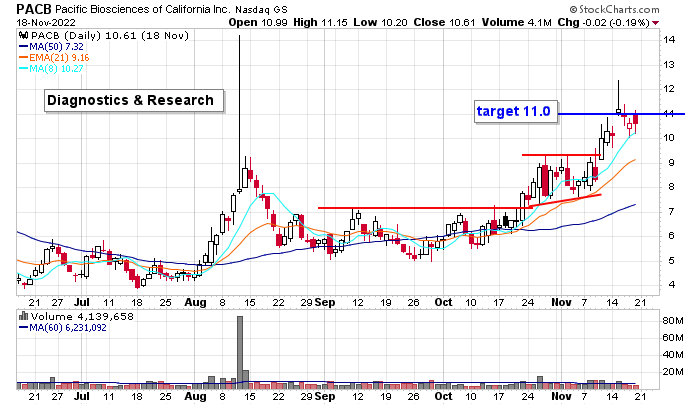Click the date 18-Nov-2022

point(46,23)
